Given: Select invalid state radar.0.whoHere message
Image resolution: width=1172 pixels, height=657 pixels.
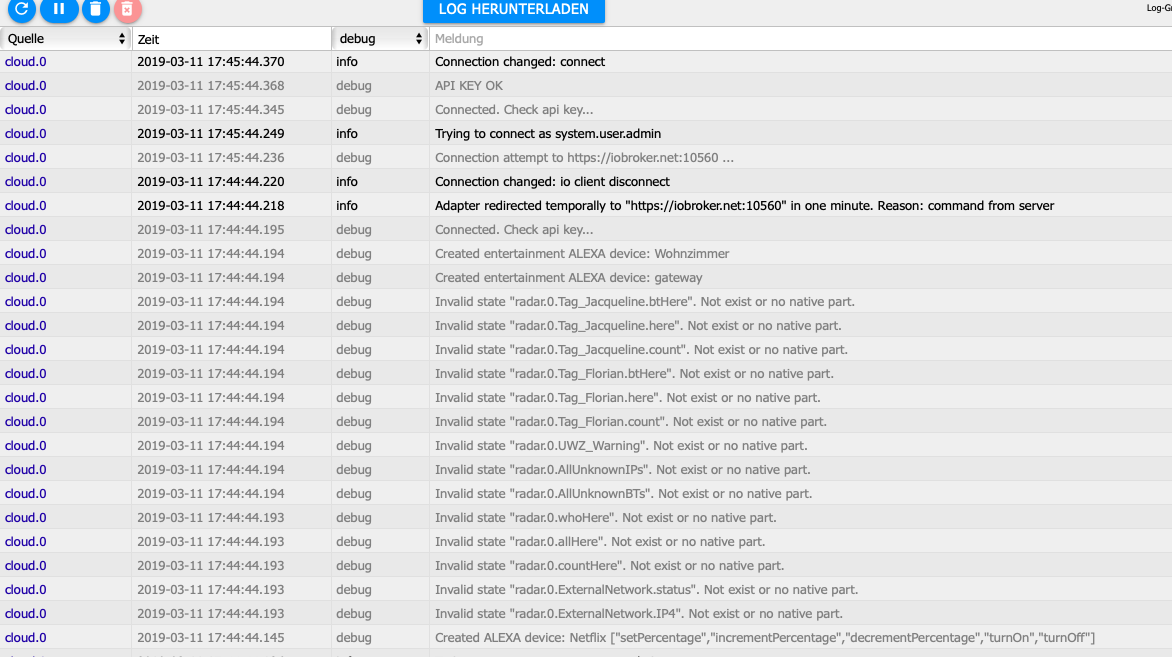Looking at the screenshot, I should tap(605, 518).
